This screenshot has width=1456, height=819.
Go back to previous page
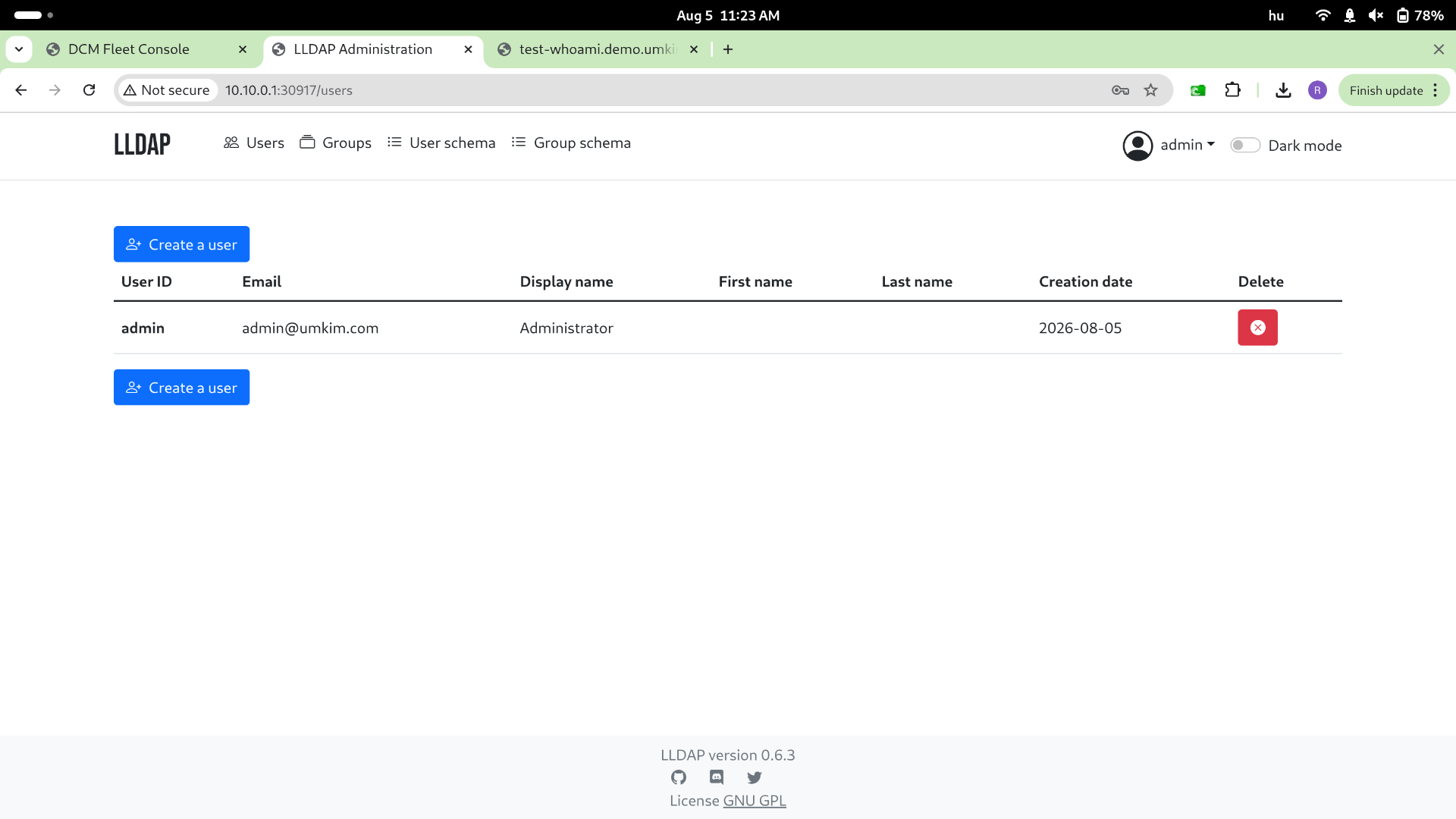pyautogui.click(x=21, y=90)
